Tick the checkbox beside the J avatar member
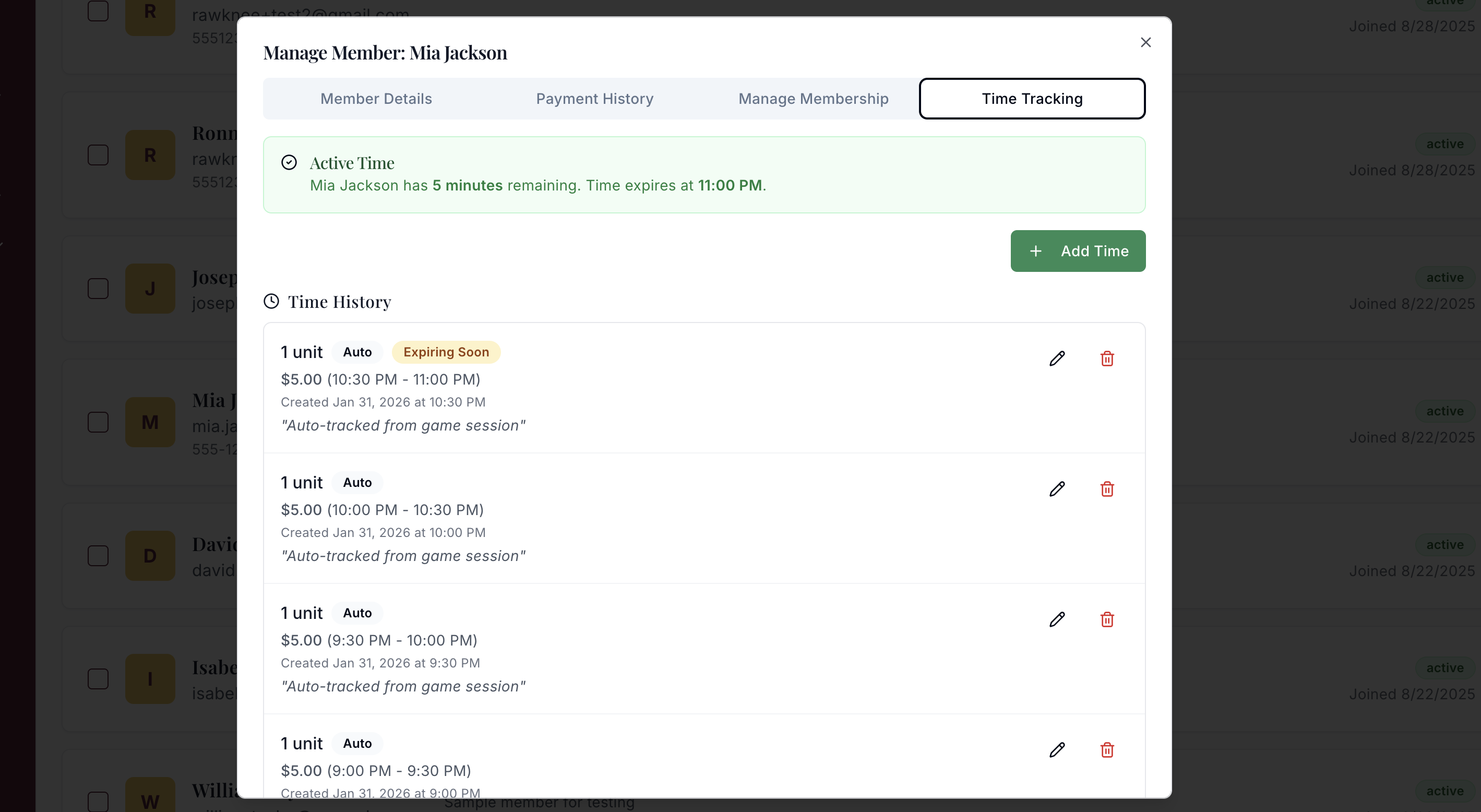Viewport: 1481px width, 812px height. point(98,289)
